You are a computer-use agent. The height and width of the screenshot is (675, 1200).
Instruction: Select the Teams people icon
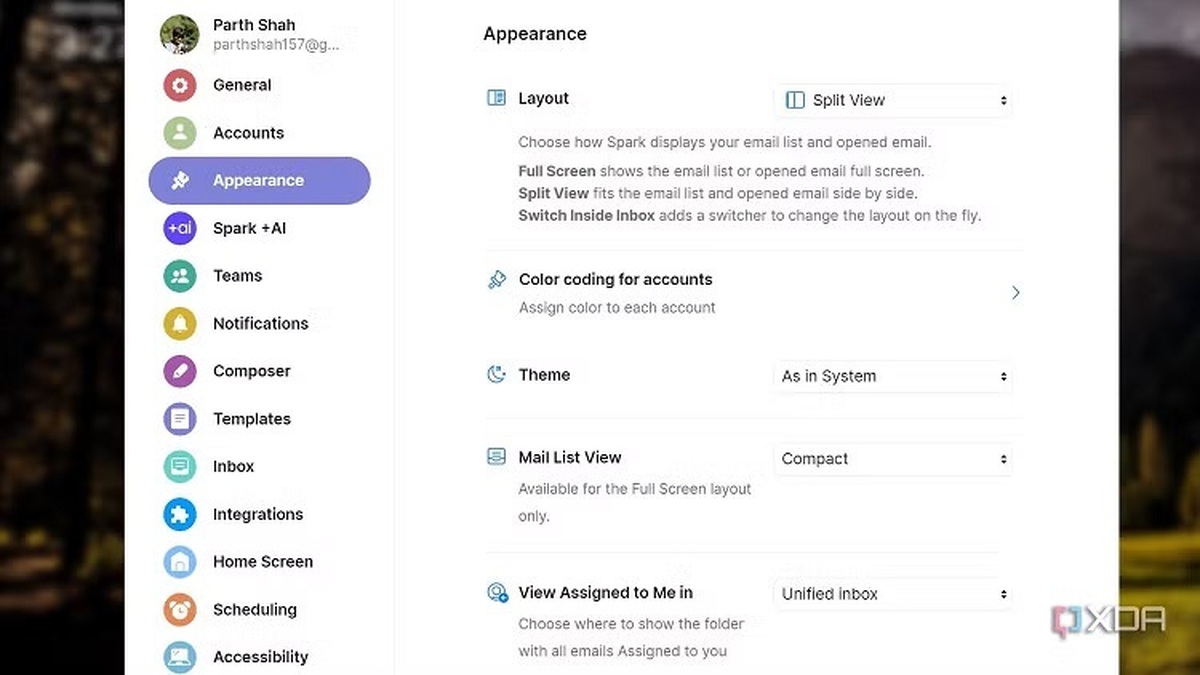point(180,276)
